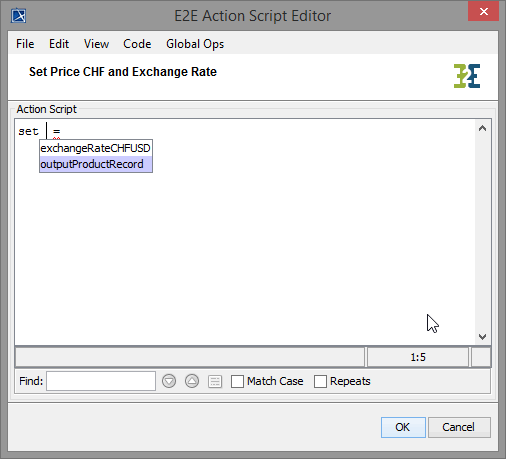Click the 'Set Price CHF and Exchange Rate' heading
This screenshot has height=459, width=506.
(x=123, y=72)
